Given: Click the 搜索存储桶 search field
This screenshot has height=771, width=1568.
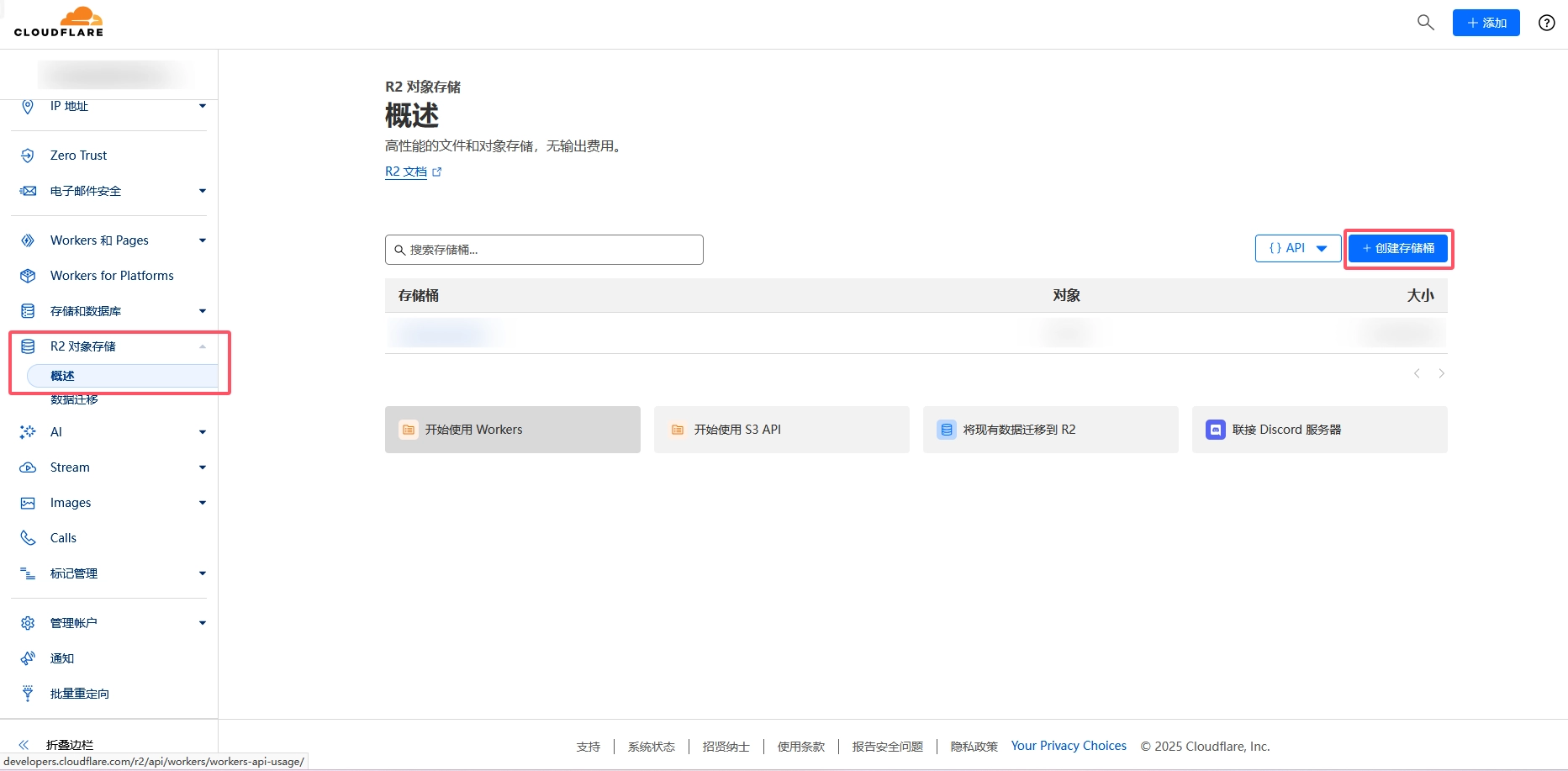Looking at the screenshot, I should coord(544,250).
